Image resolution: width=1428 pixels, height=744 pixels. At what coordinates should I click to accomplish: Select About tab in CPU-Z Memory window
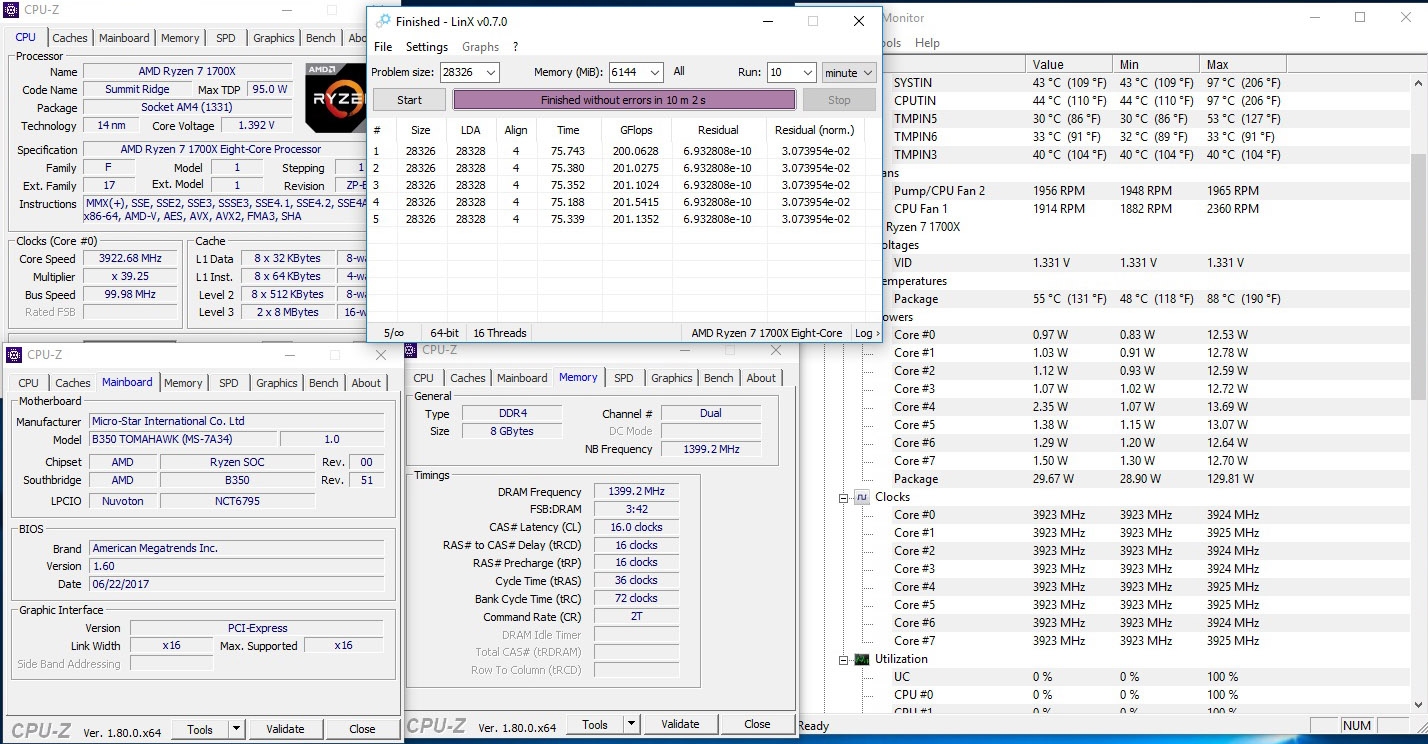click(761, 378)
